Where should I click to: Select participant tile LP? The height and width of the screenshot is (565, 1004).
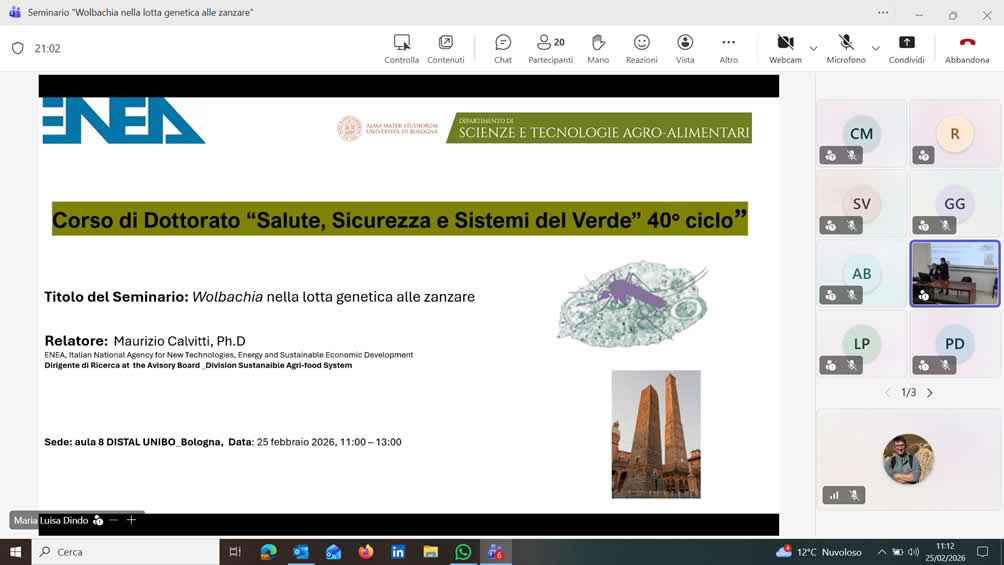861,343
